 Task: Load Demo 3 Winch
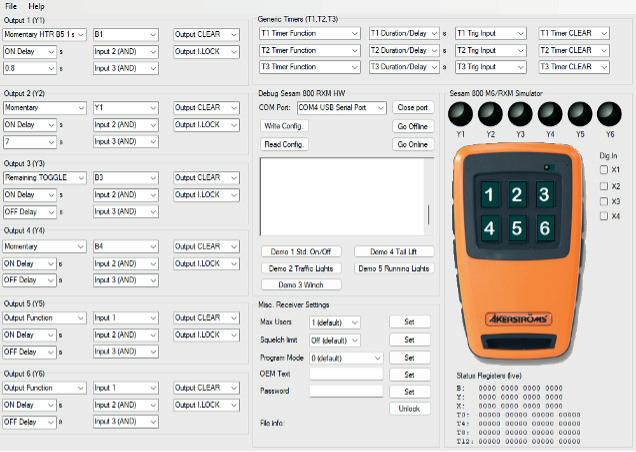[301, 285]
